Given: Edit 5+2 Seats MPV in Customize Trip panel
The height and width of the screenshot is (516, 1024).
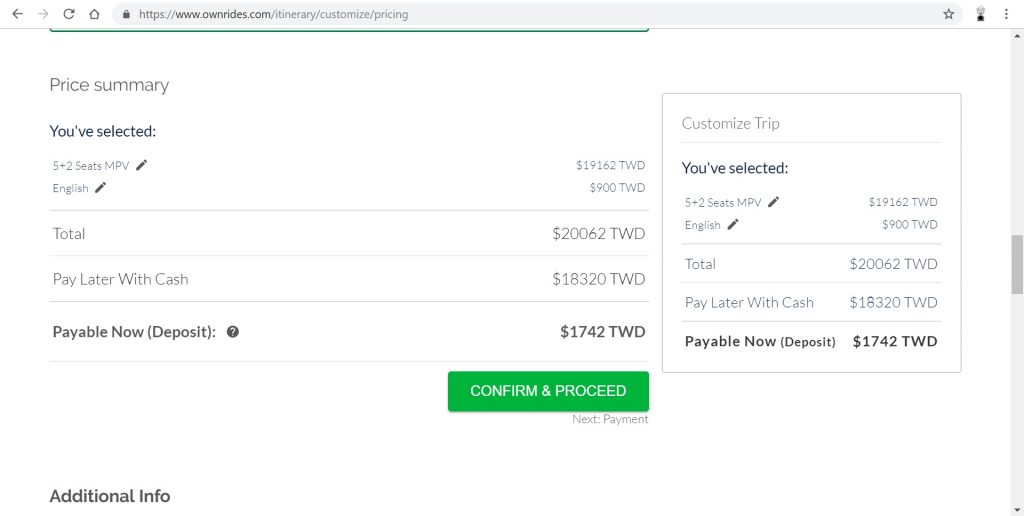Looking at the screenshot, I should point(773,202).
